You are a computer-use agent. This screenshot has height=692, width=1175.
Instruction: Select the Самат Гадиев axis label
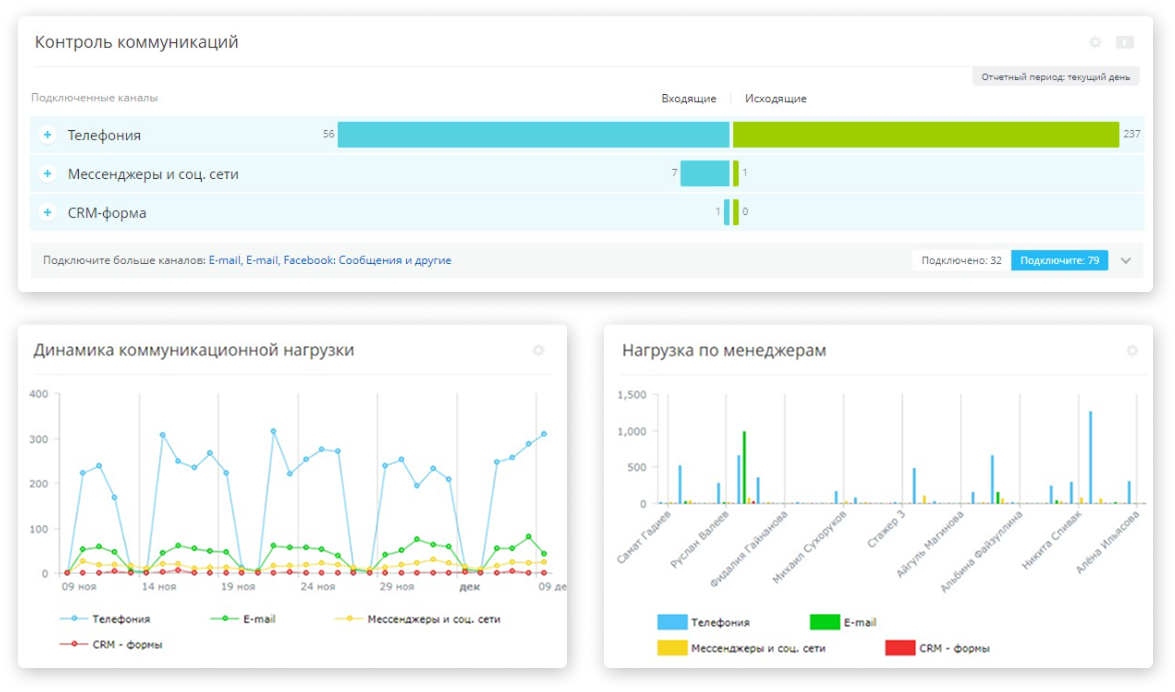pyautogui.click(x=644, y=537)
